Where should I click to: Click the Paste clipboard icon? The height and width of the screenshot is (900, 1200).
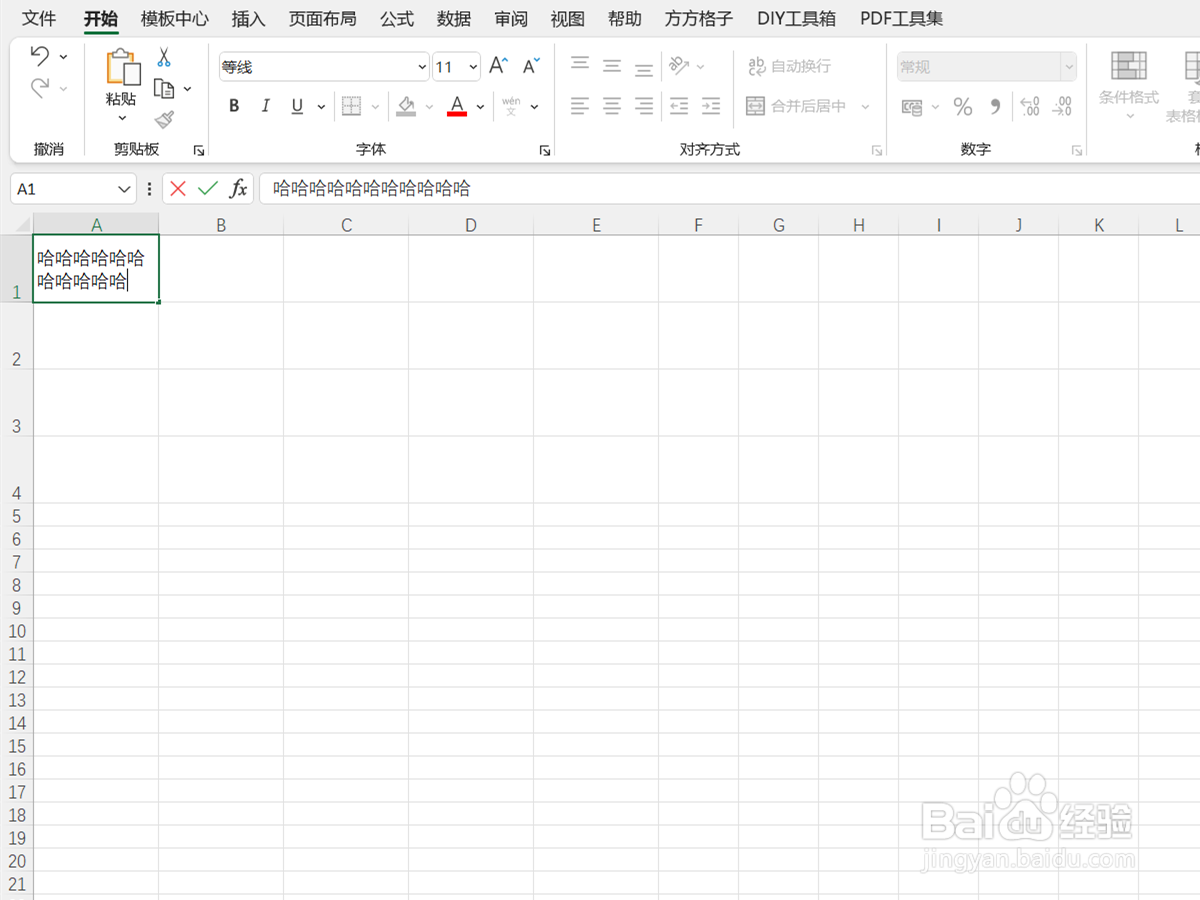coord(123,66)
